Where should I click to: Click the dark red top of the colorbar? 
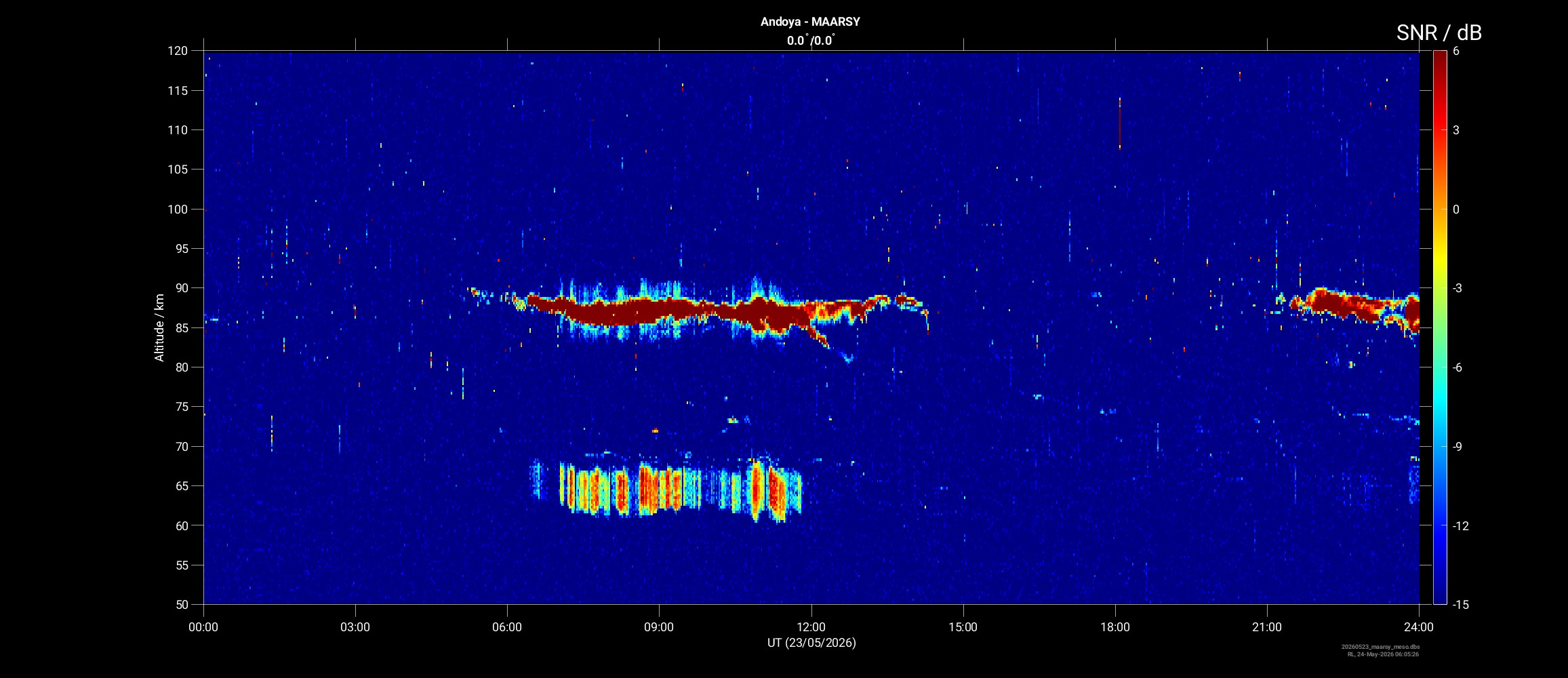coord(1440,57)
